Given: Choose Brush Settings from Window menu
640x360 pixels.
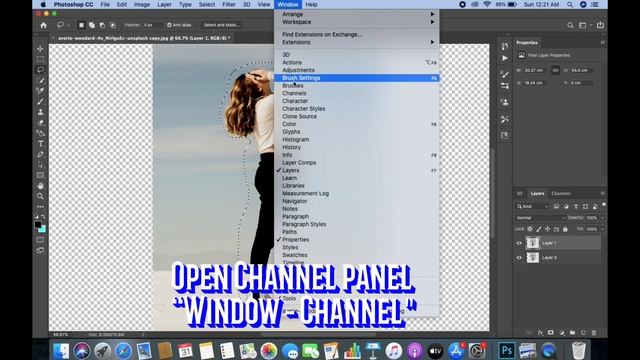Looking at the screenshot, I should click(357, 78).
